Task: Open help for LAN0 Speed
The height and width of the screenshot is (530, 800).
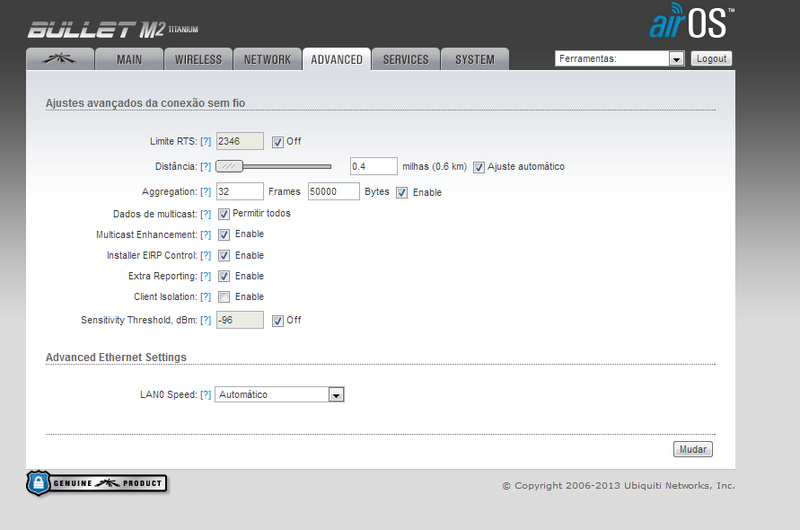Action: point(206,394)
